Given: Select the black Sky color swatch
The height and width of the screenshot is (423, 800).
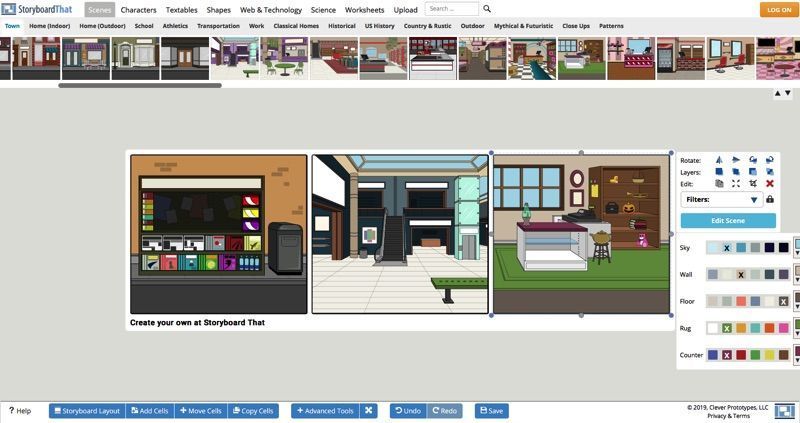Looking at the screenshot, I should tap(783, 247).
